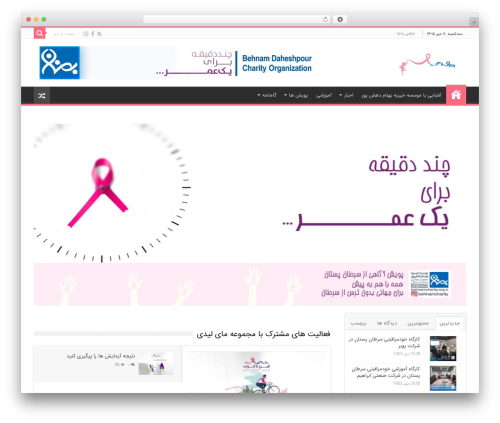The width and height of the screenshot is (500, 423).
Task: Open thumbnail of کارگاه آموزشی خودمراقبتی post
Action: [443, 378]
